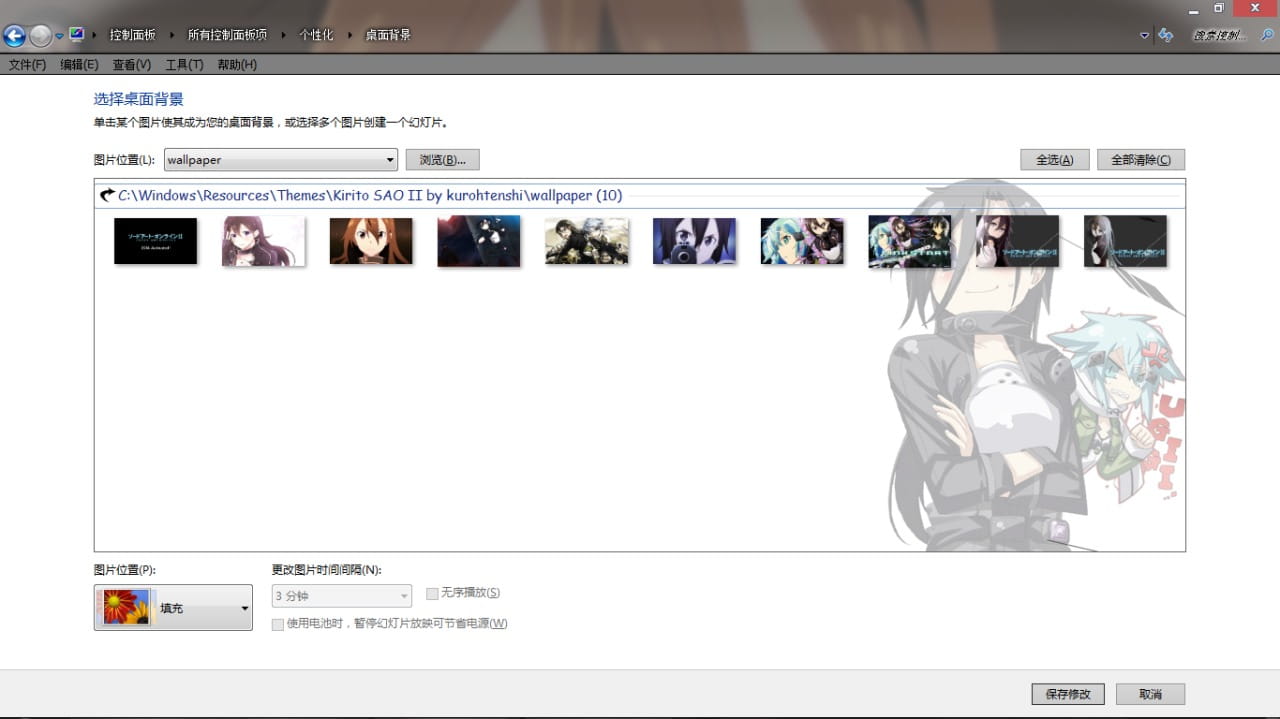Click the curved arrow icon before the wallpaper path
The image size is (1280, 719).
coord(107,195)
